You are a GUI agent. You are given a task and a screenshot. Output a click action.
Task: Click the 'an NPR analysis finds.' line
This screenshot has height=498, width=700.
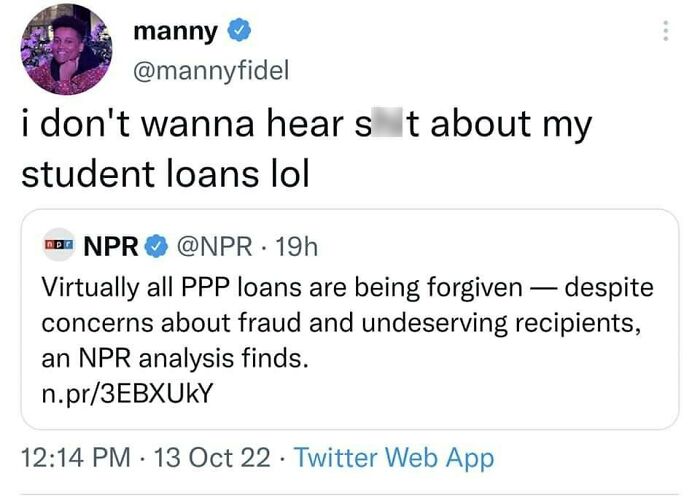point(174,357)
